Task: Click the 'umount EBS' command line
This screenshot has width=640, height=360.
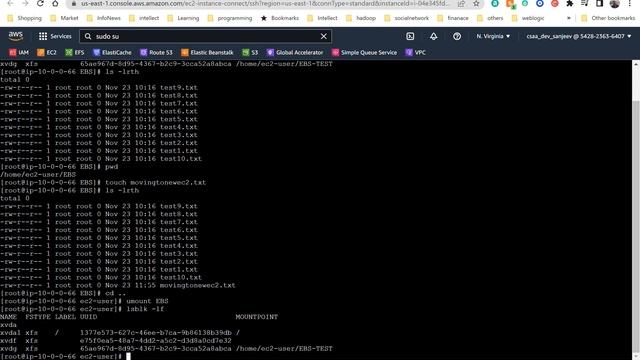Action: (x=84, y=301)
